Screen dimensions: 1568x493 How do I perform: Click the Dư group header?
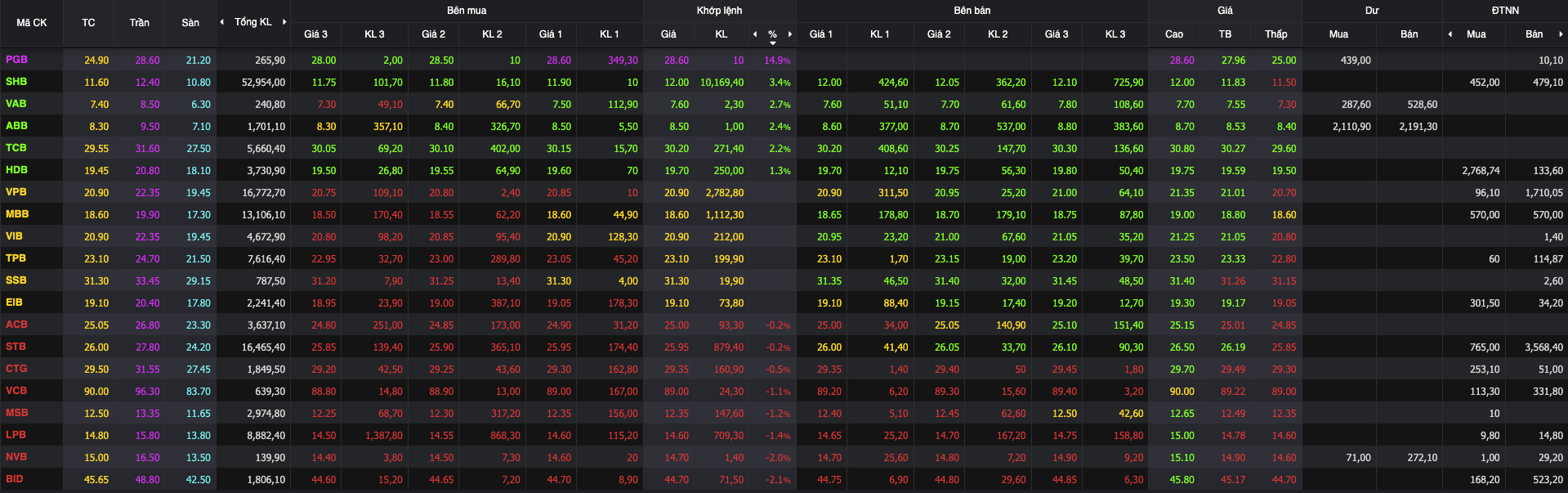point(1372,11)
